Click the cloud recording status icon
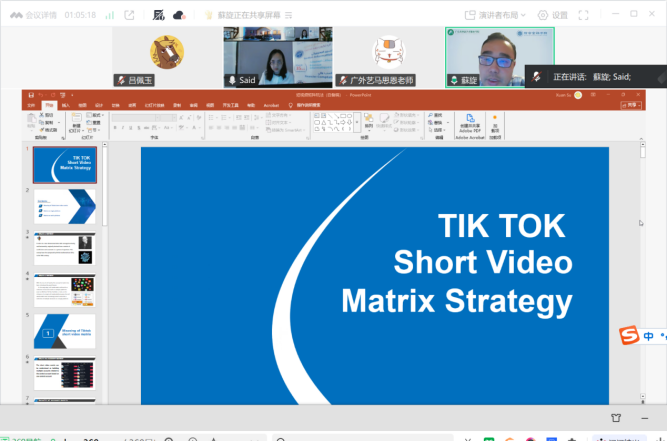The width and height of the screenshot is (667, 441). [179, 15]
